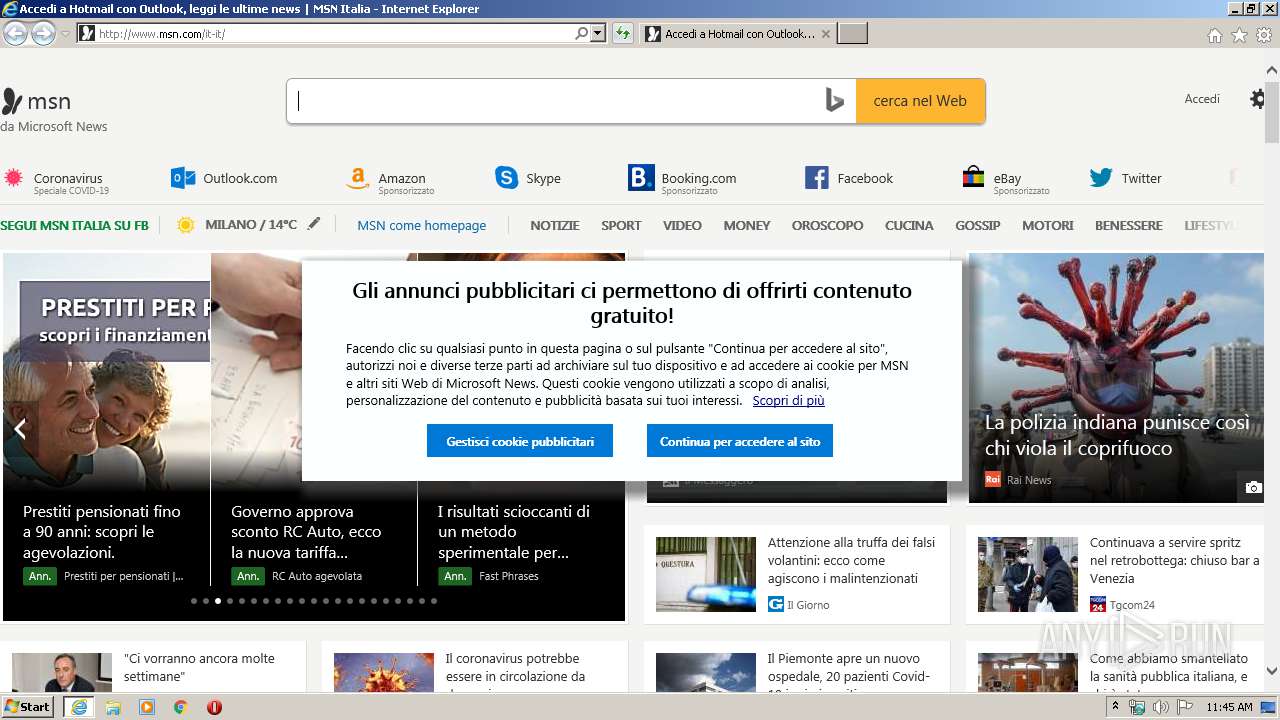The width and height of the screenshot is (1280, 720).
Task: Open the Twitter shortcut
Action: pos(1126,178)
